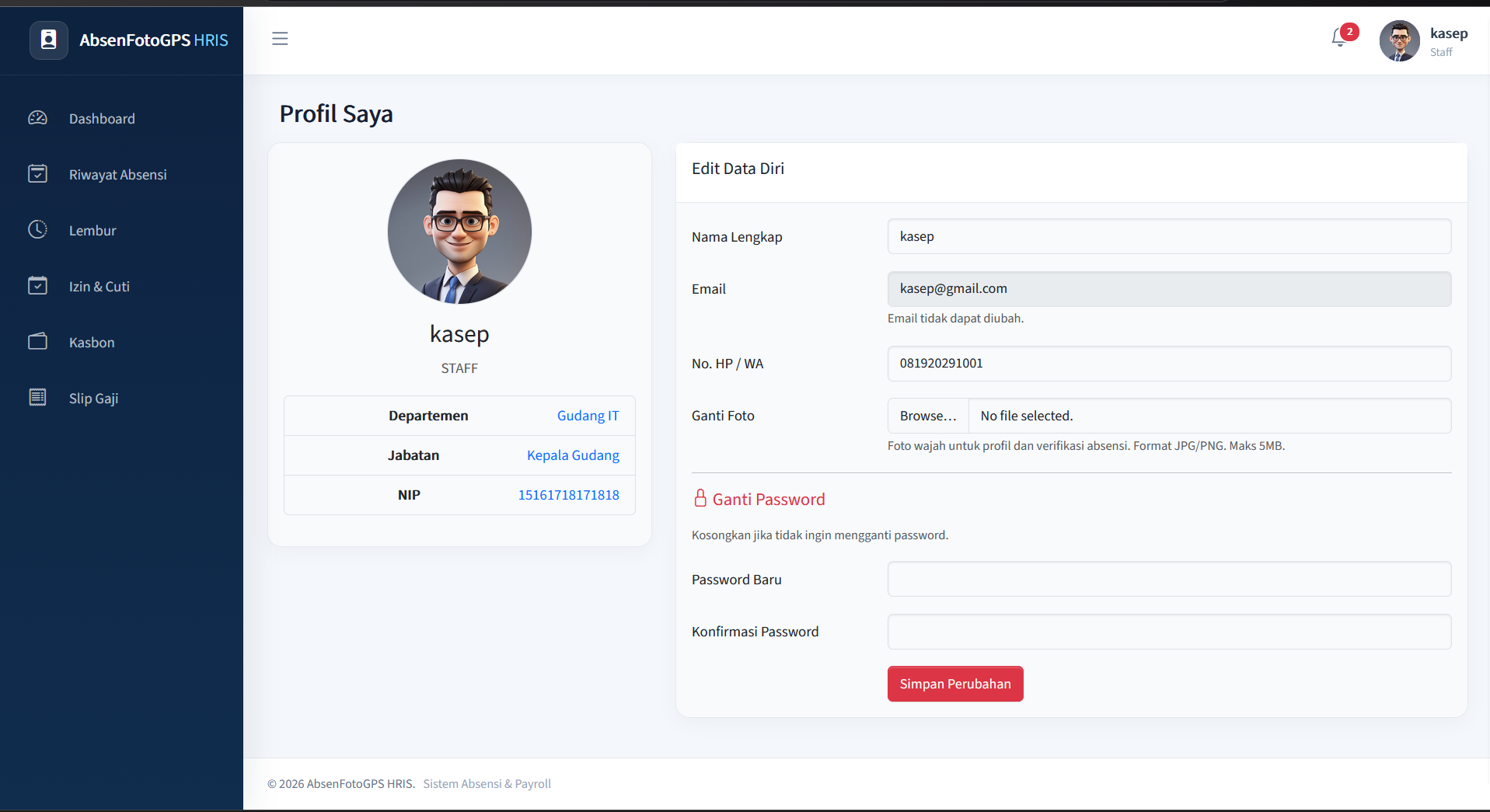Select the Lembur menu item
The width and height of the screenshot is (1490, 812).
click(x=92, y=231)
